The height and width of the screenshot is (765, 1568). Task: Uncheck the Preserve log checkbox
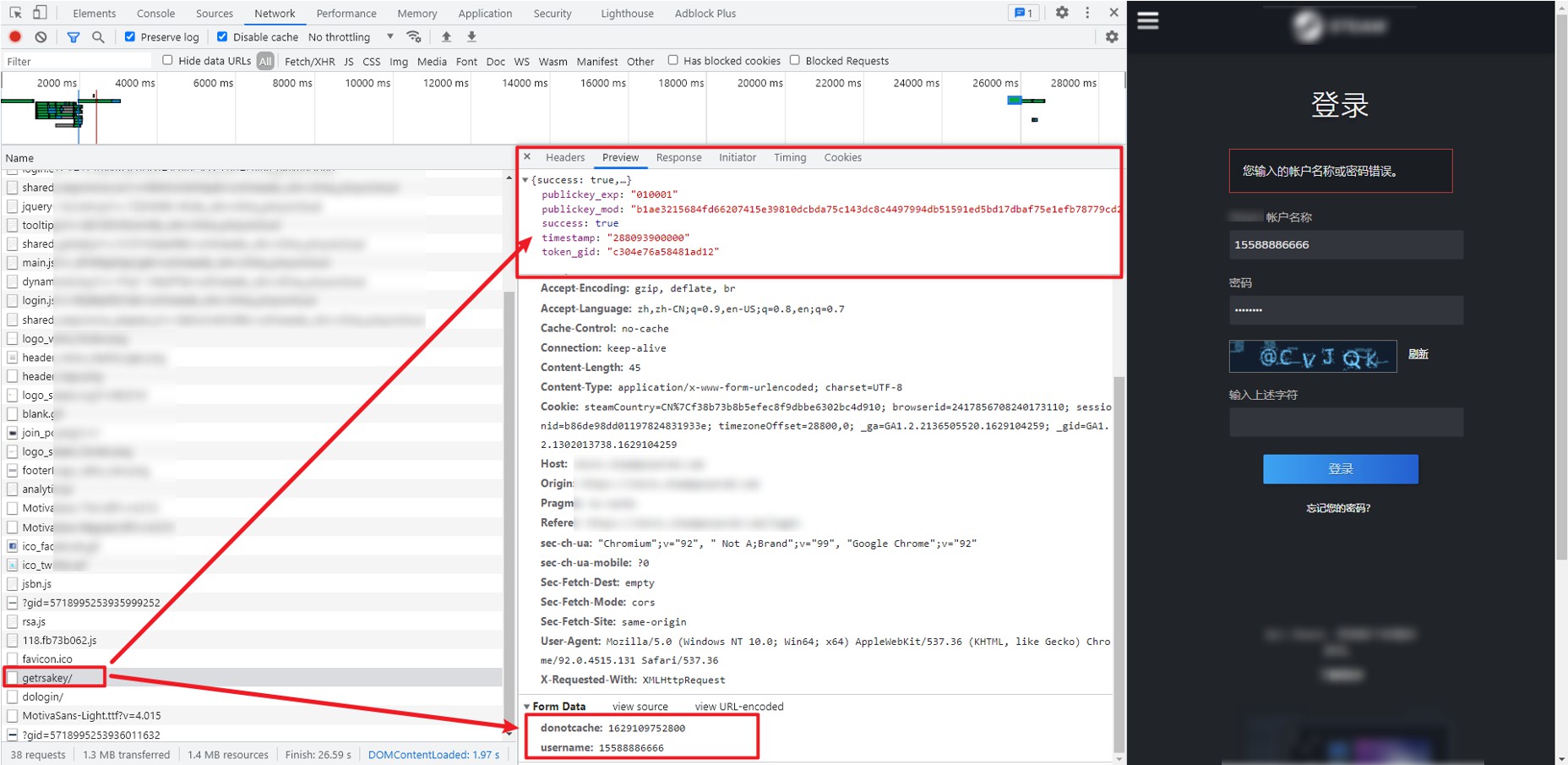(x=130, y=37)
